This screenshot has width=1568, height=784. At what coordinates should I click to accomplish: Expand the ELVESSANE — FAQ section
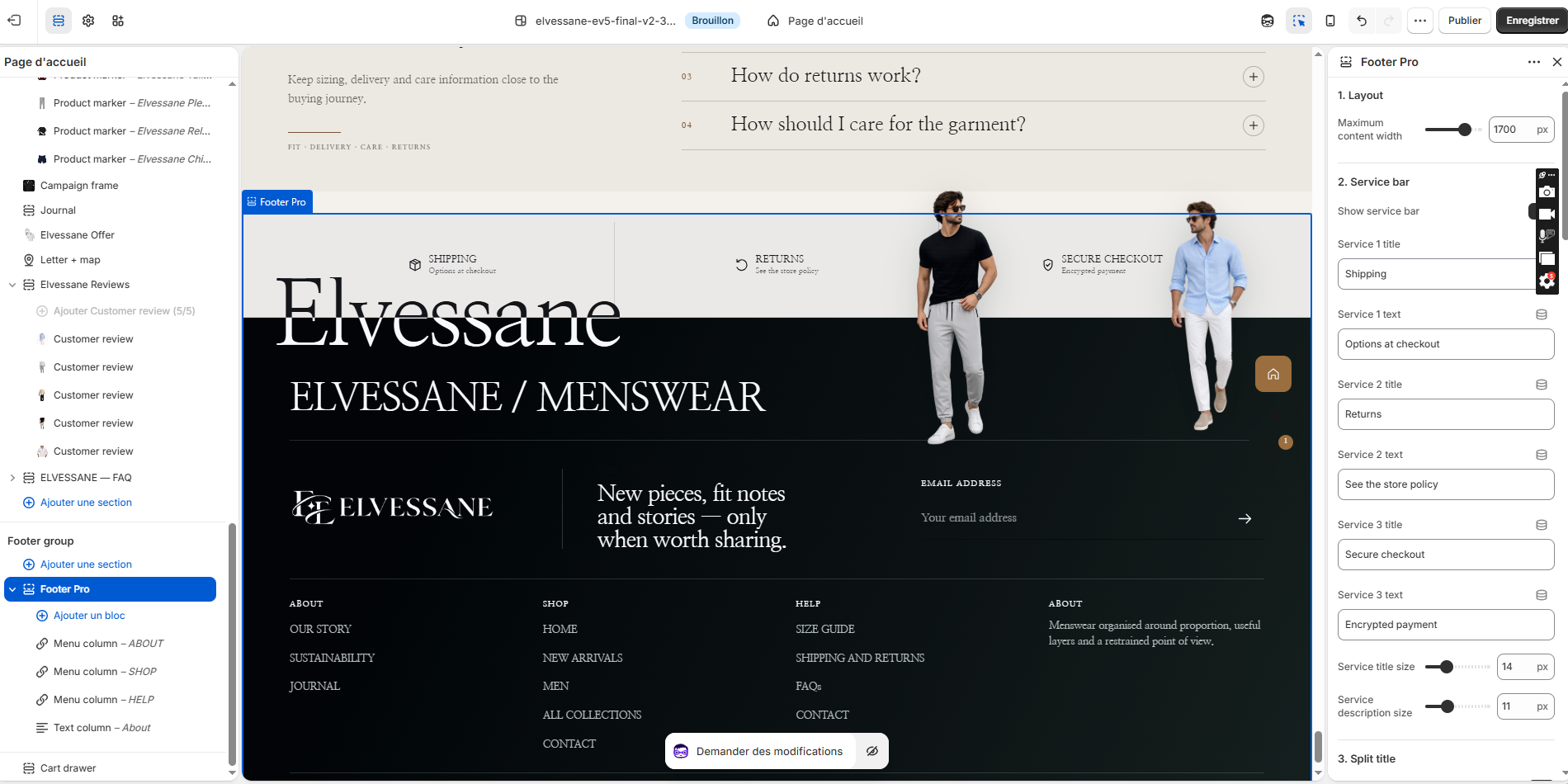[12, 478]
